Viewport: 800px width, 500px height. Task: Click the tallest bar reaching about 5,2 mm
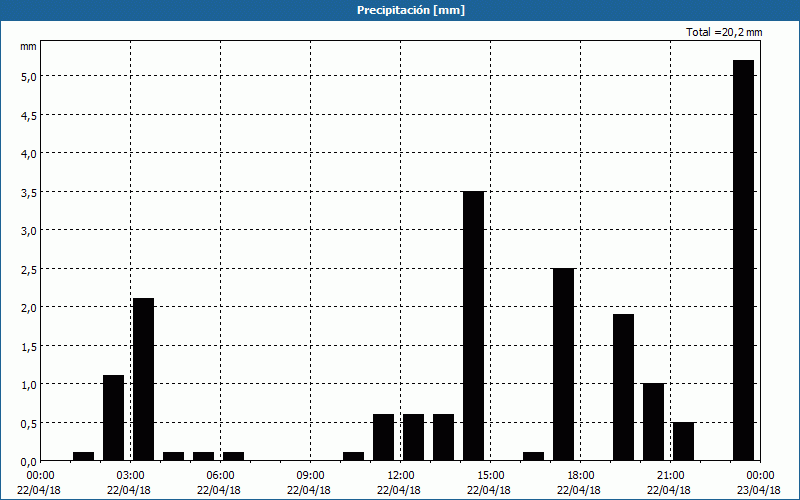743,260
